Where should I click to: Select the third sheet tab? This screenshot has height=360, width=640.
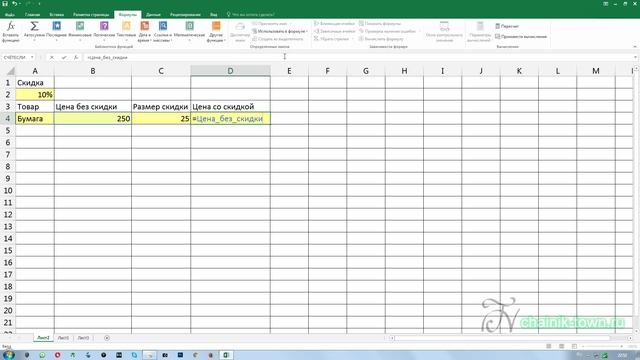pos(83,338)
